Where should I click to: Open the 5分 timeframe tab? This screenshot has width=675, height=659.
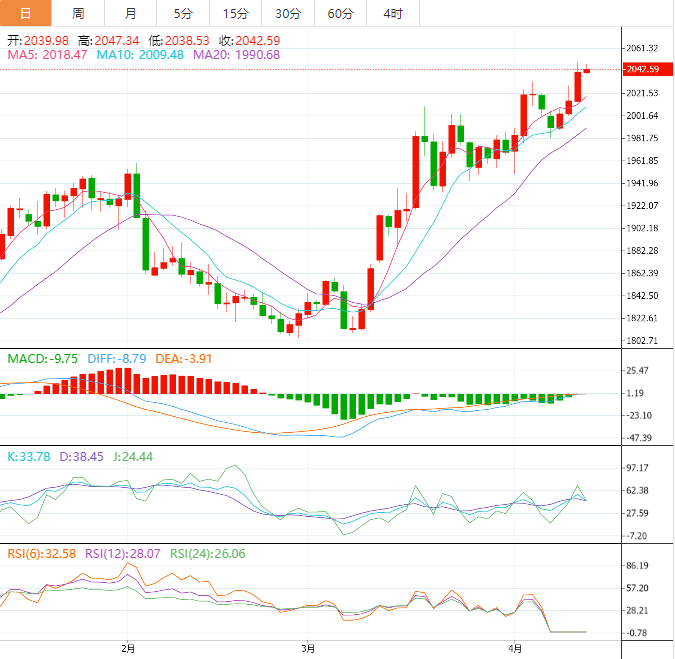(x=183, y=13)
